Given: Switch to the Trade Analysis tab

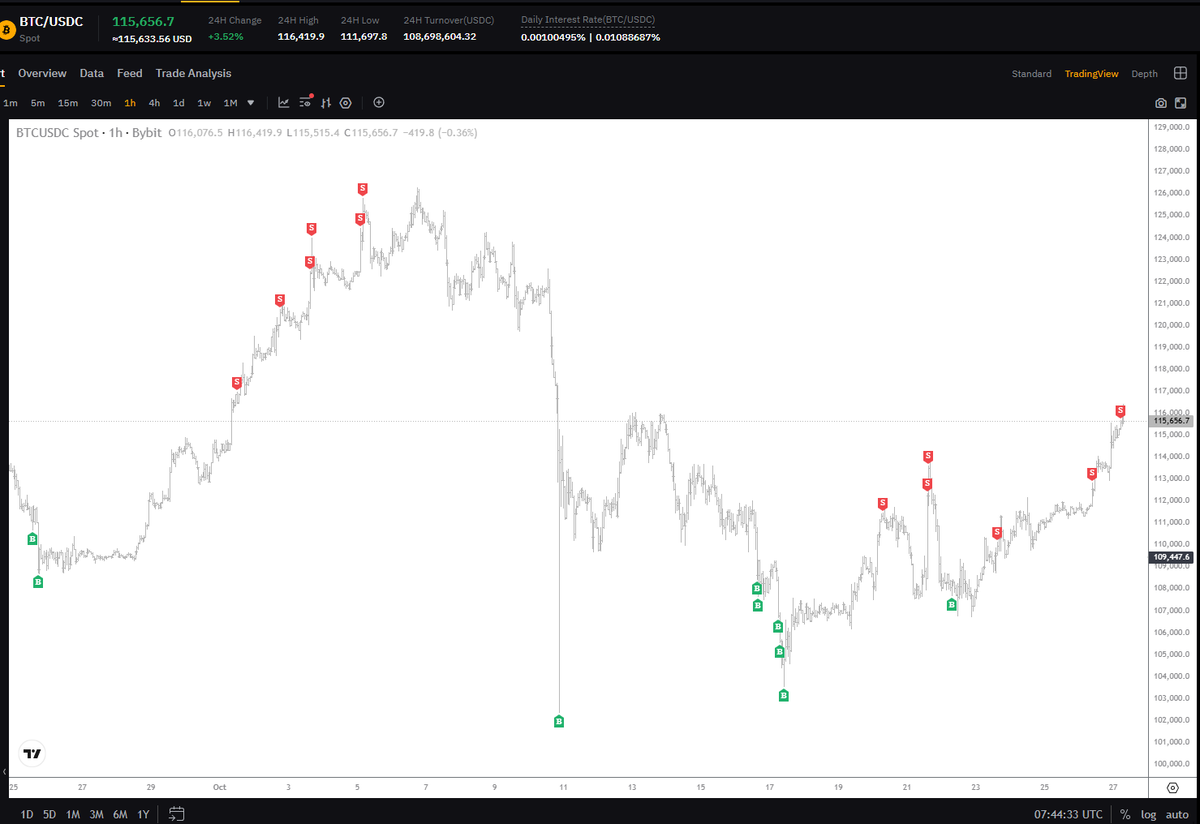Looking at the screenshot, I should [193, 73].
